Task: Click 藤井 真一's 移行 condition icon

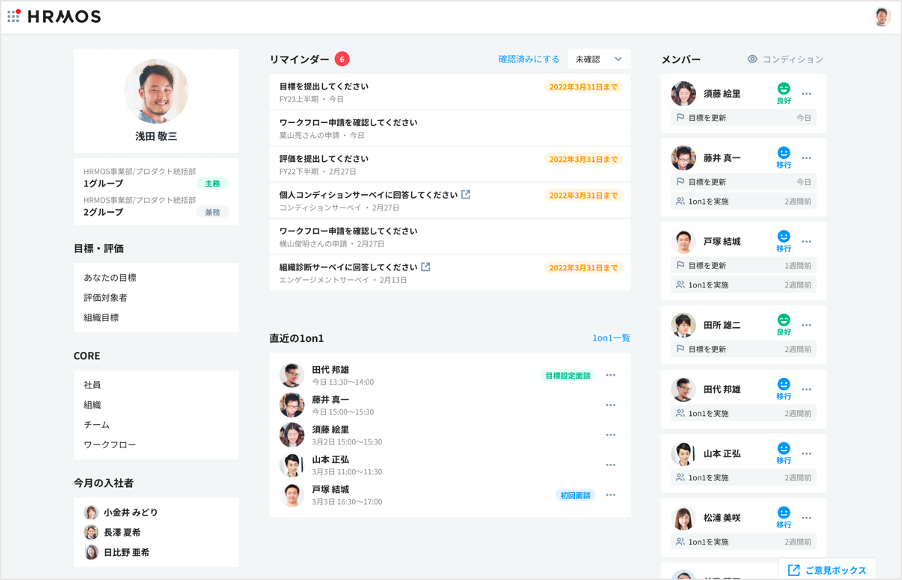Action: 783,153
